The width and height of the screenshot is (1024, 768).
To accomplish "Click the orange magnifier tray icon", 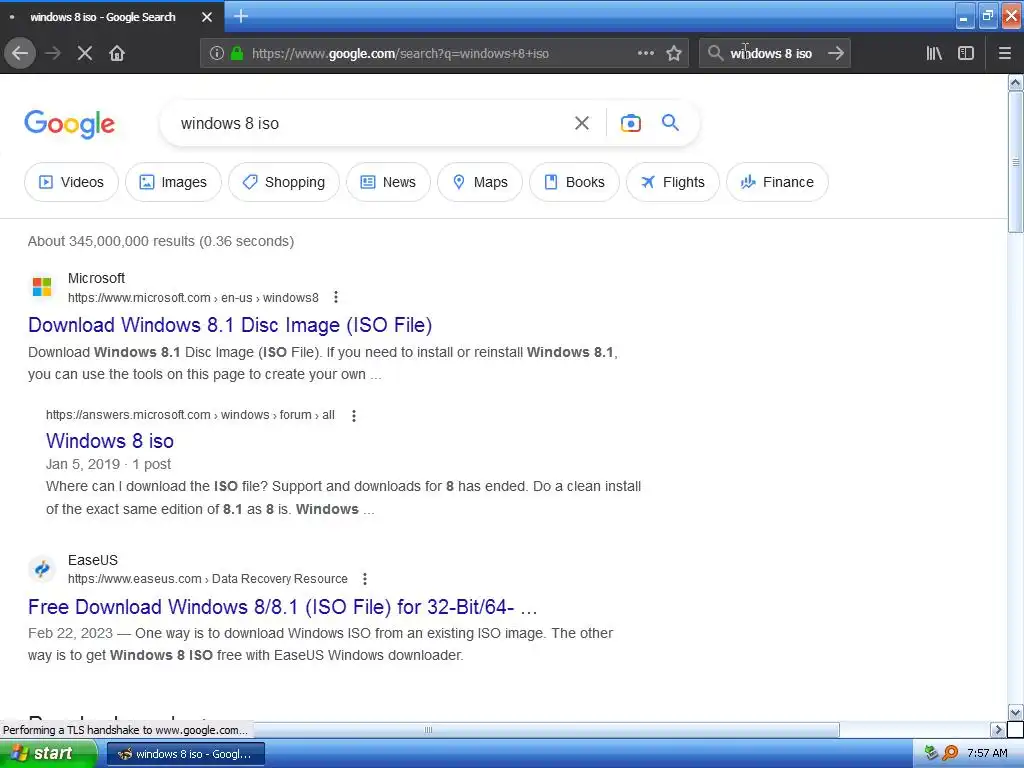I will (x=950, y=754).
